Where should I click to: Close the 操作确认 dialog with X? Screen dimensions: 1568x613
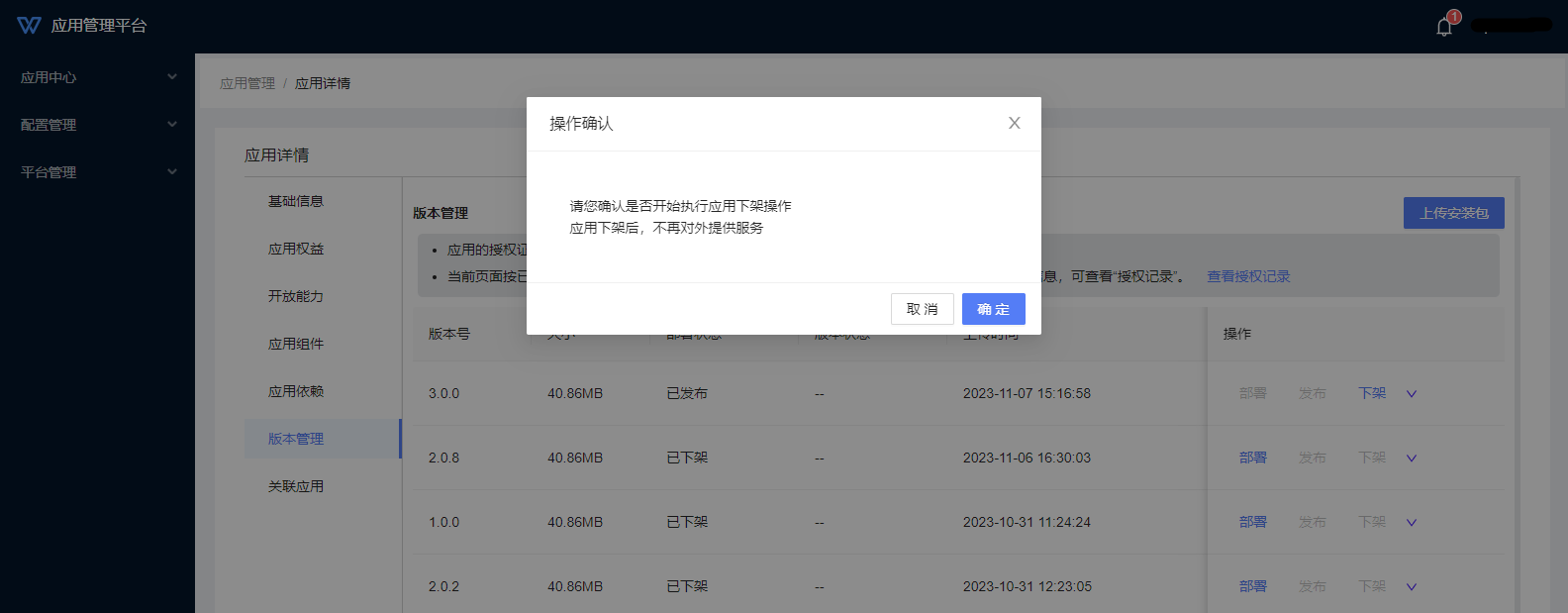point(1014,123)
